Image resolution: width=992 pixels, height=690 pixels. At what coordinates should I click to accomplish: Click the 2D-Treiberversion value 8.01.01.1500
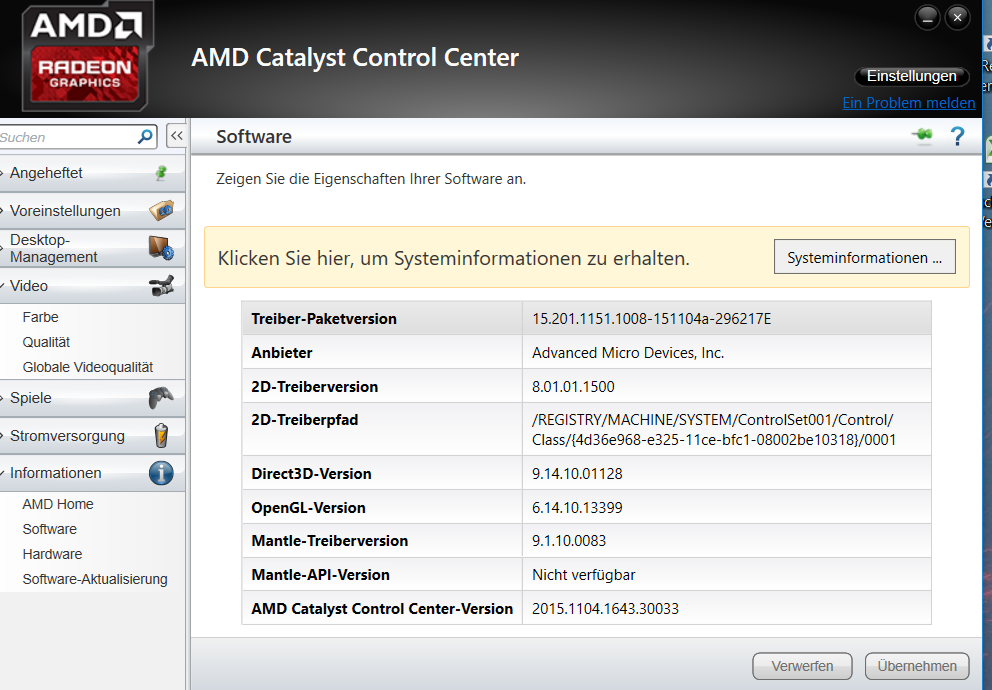tap(573, 386)
